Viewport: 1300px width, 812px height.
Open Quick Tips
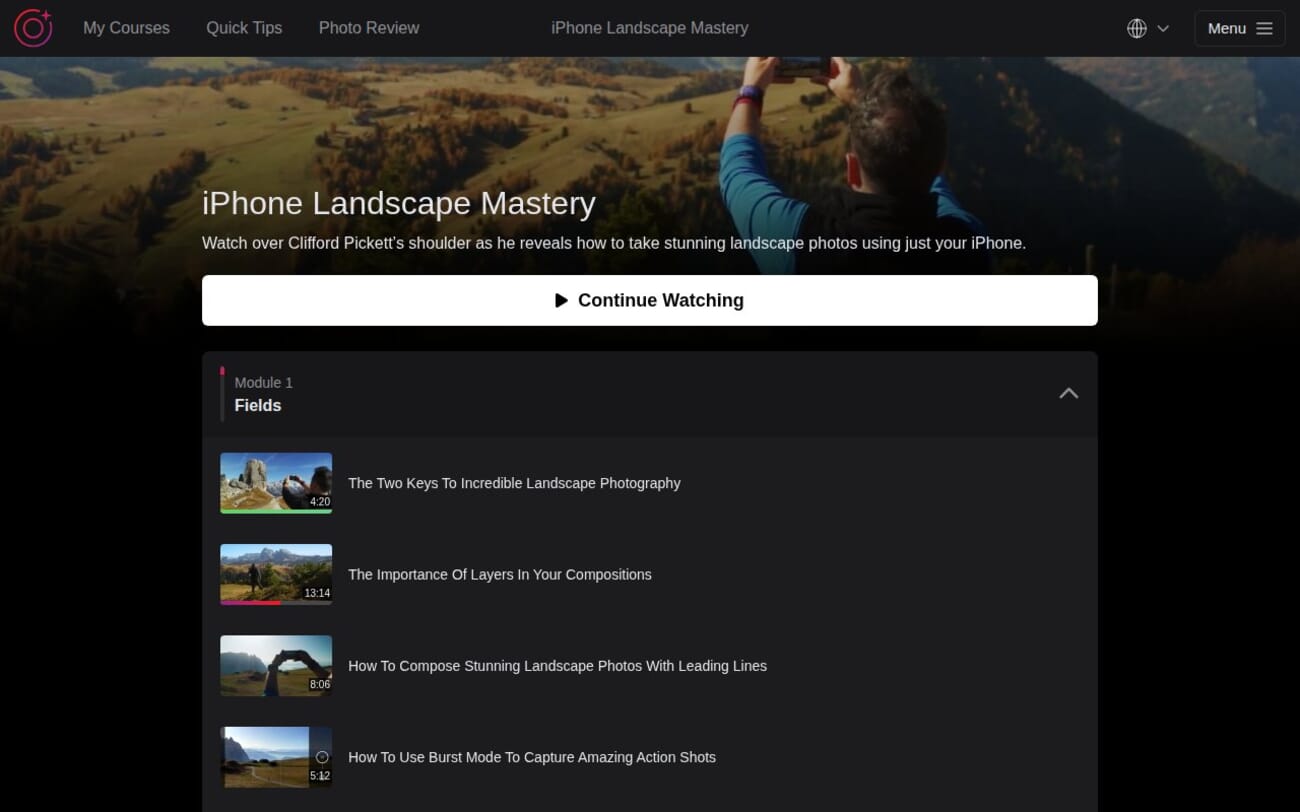tap(244, 28)
